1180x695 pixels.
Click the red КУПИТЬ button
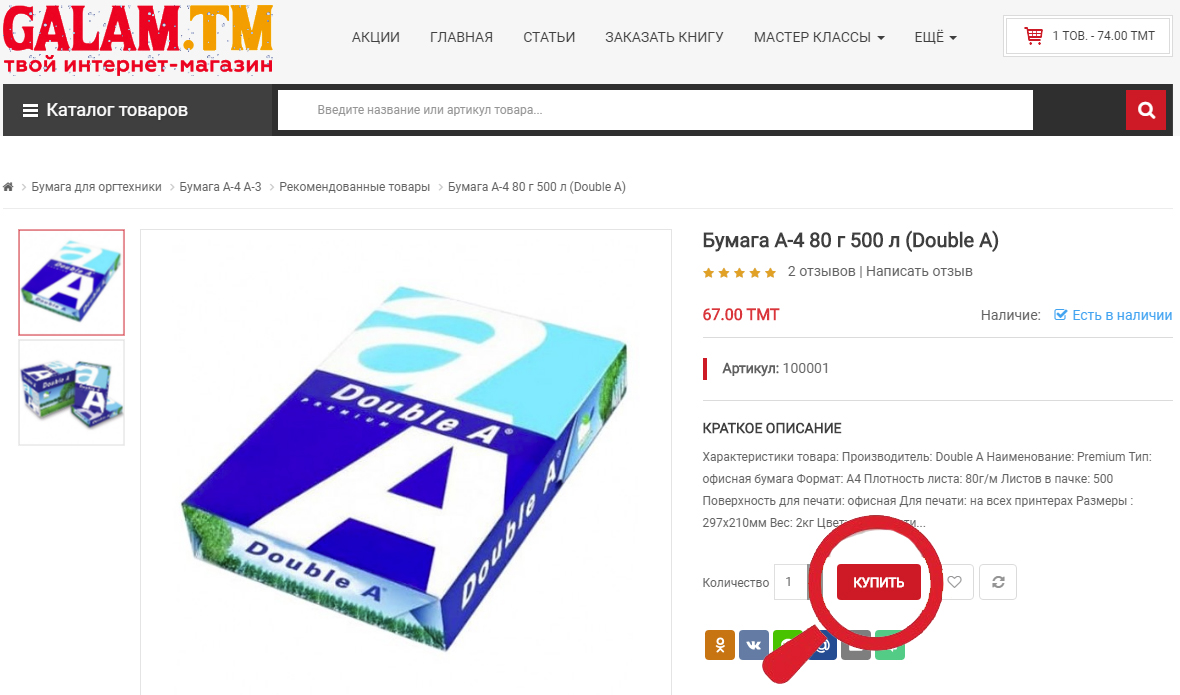878,582
